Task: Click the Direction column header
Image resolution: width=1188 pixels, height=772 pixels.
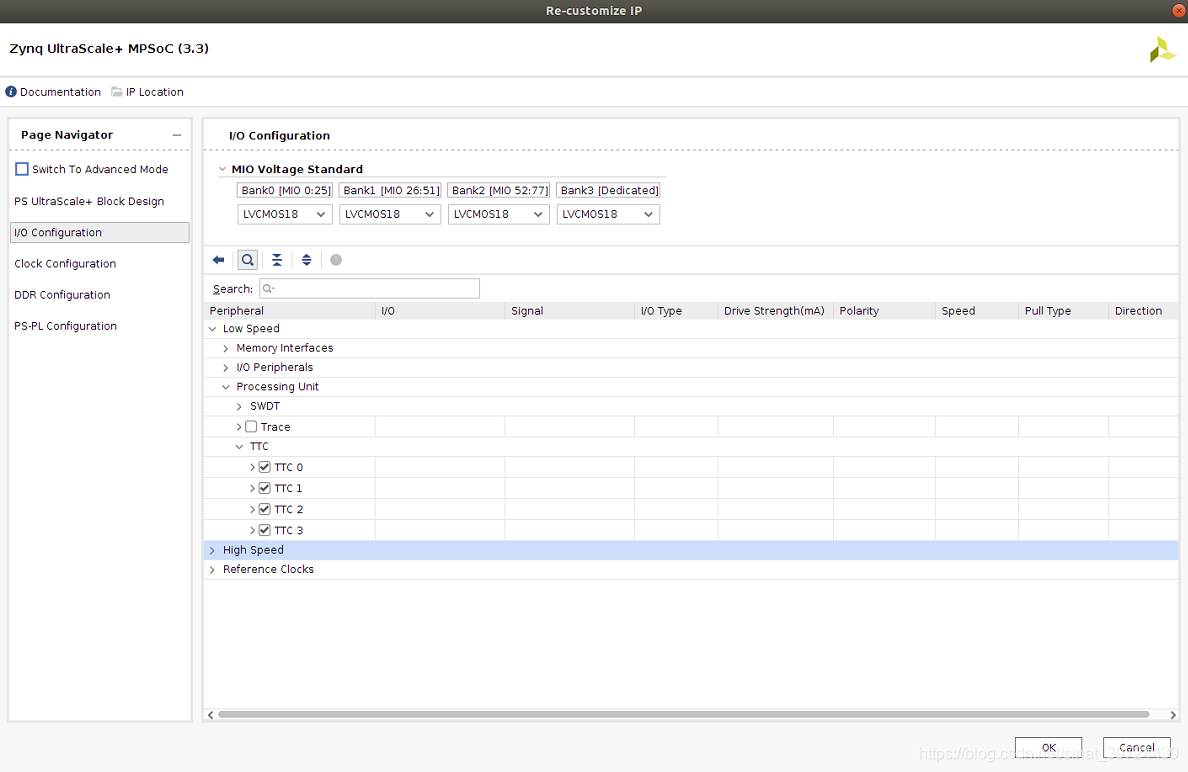Action: point(1143,311)
